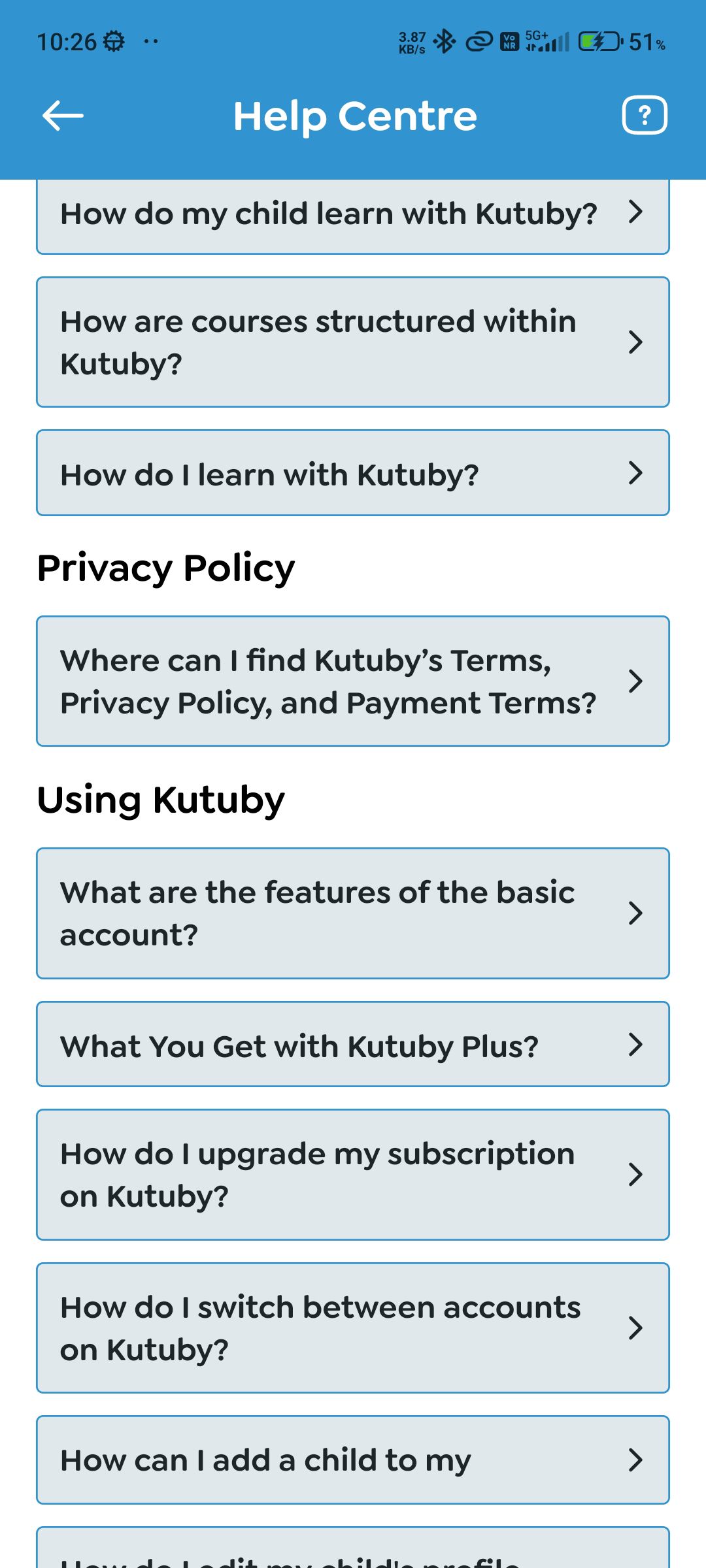Tap chevron beside Terms and Privacy question
706x1568 pixels.
[x=635, y=681]
